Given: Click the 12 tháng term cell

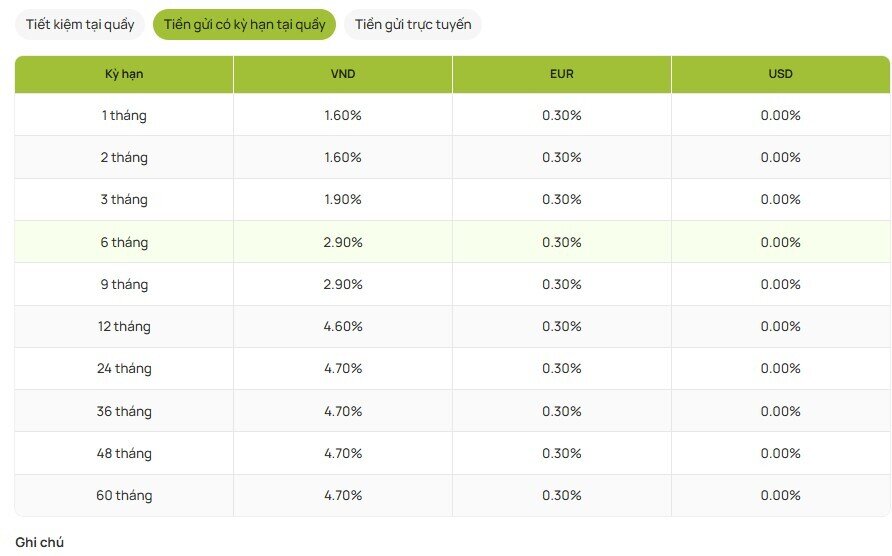Looking at the screenshot, I should pos(124,327).
